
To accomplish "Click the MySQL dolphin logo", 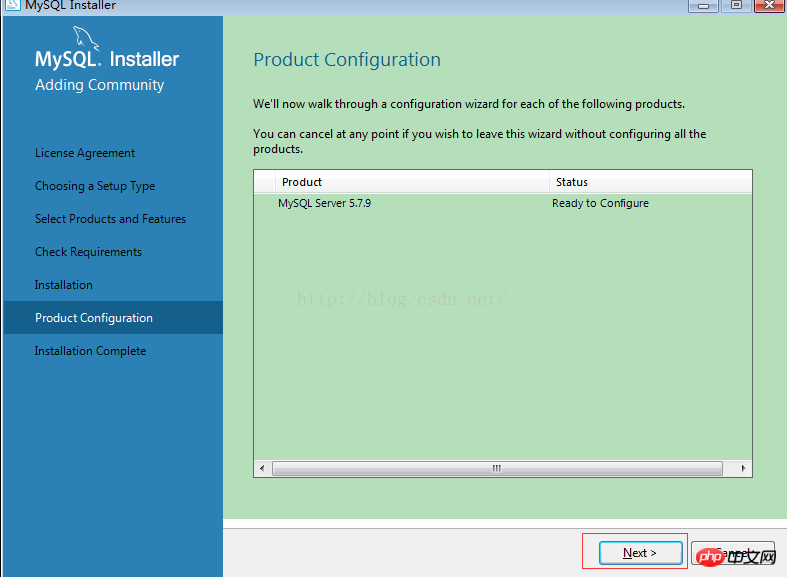I will click(x=86, y=38).
